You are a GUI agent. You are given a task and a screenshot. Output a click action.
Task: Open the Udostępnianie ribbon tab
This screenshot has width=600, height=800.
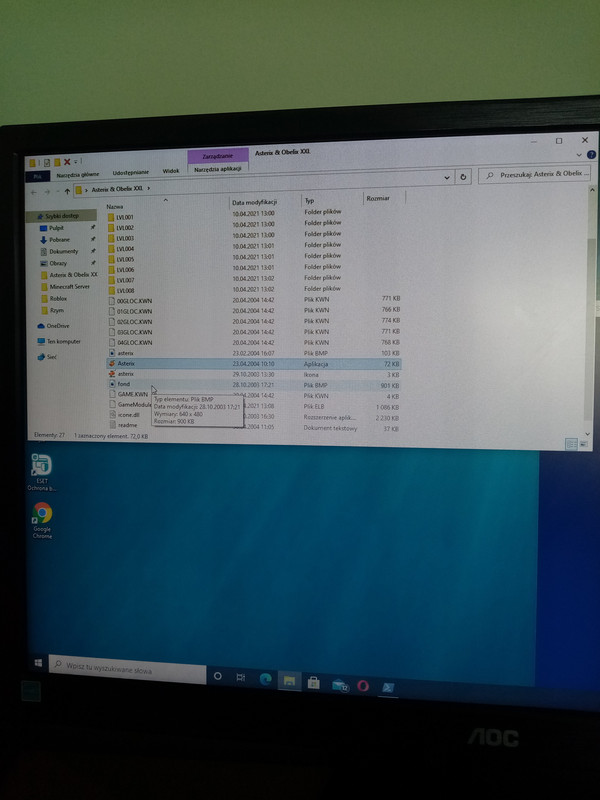[x=131, y=173]
